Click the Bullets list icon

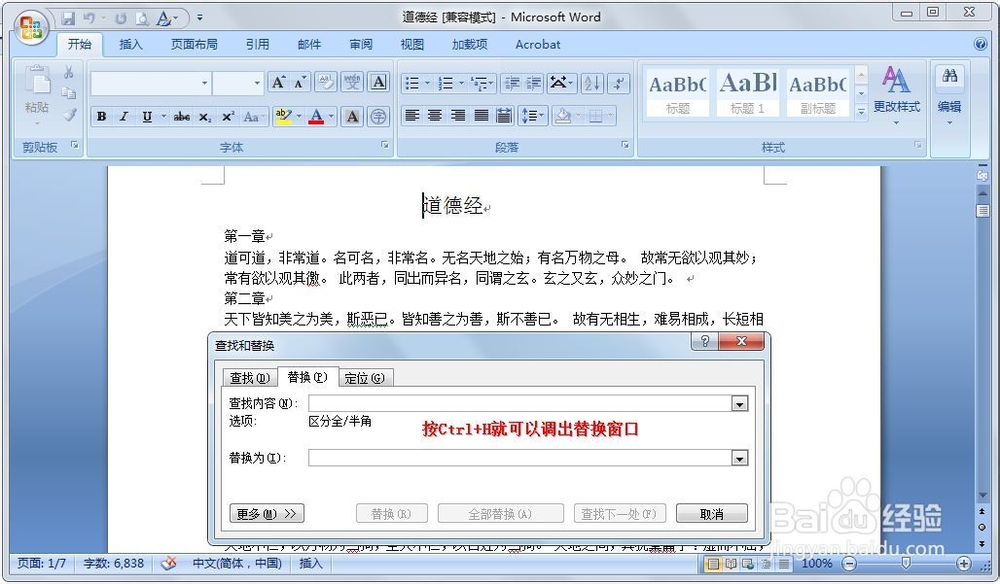tap(411, 83)
